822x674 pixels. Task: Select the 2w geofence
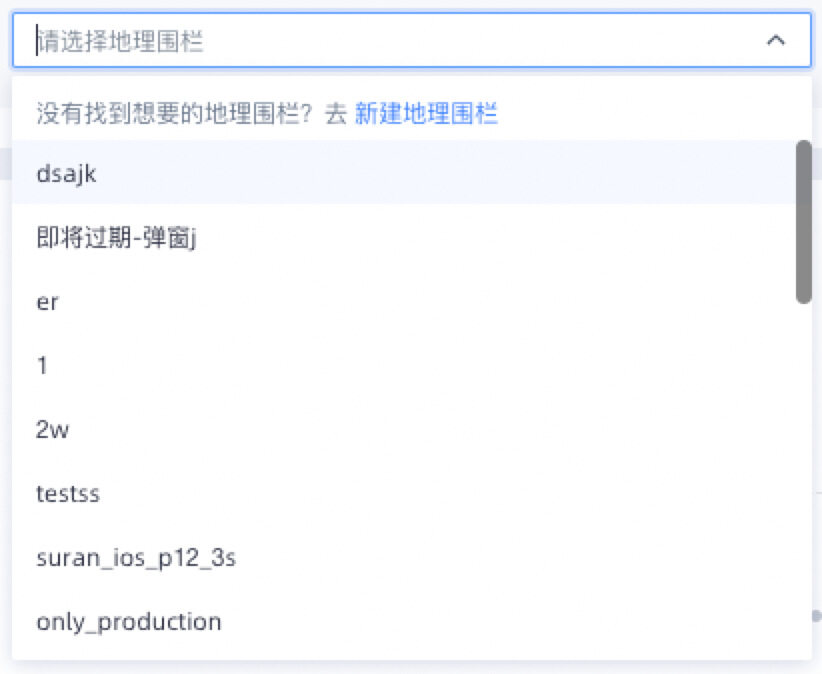(x=52, y=430)
